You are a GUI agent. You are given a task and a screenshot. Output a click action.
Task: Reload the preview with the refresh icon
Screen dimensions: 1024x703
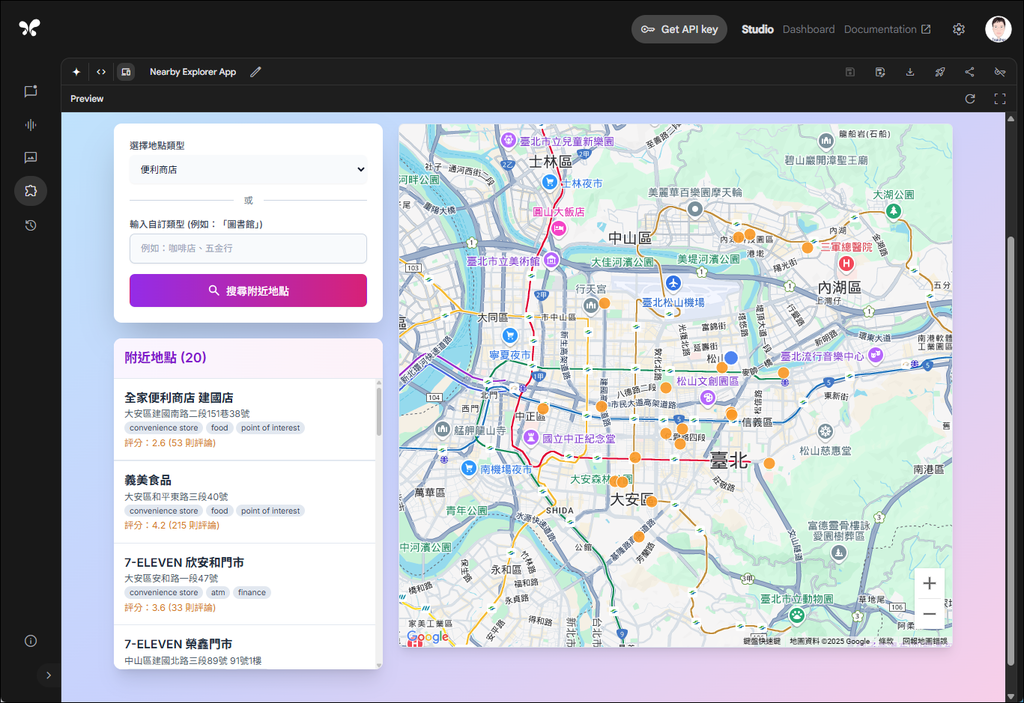tap(970, 99)
